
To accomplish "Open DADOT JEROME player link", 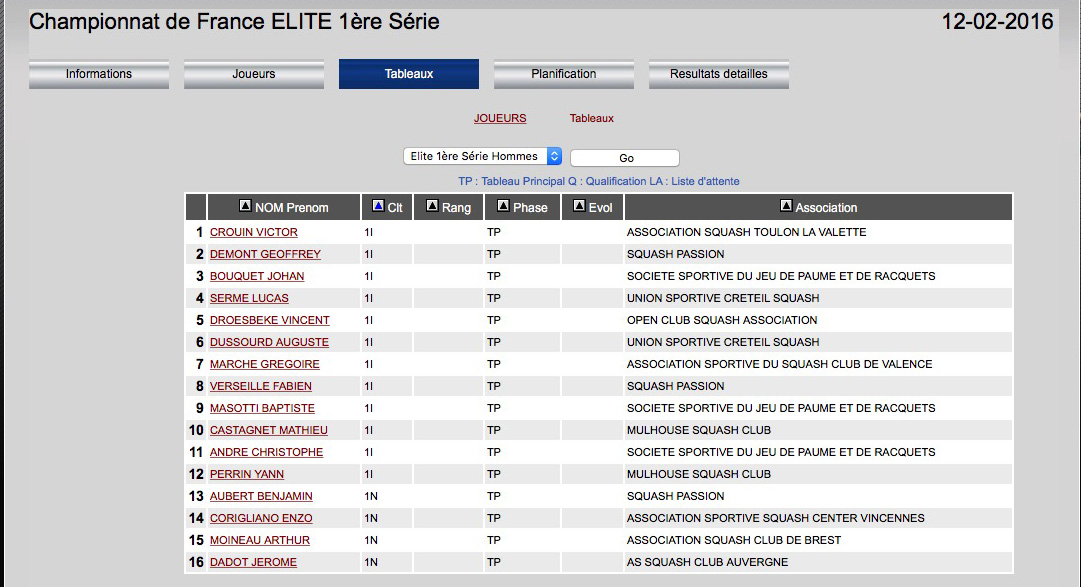I will pyautogui.click(x=253, y=562).
